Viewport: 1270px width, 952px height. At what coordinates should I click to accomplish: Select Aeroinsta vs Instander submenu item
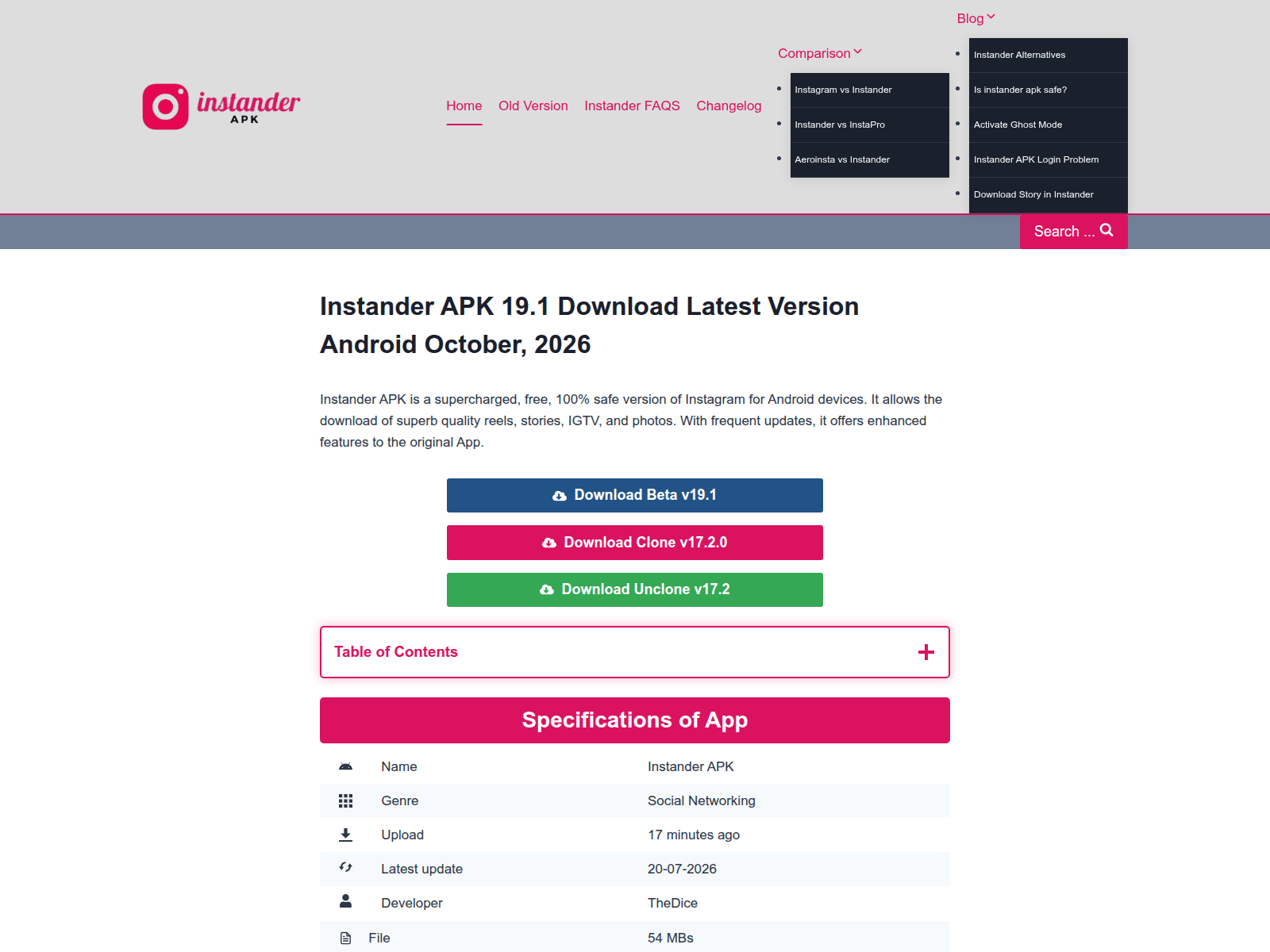click(870, 159)
